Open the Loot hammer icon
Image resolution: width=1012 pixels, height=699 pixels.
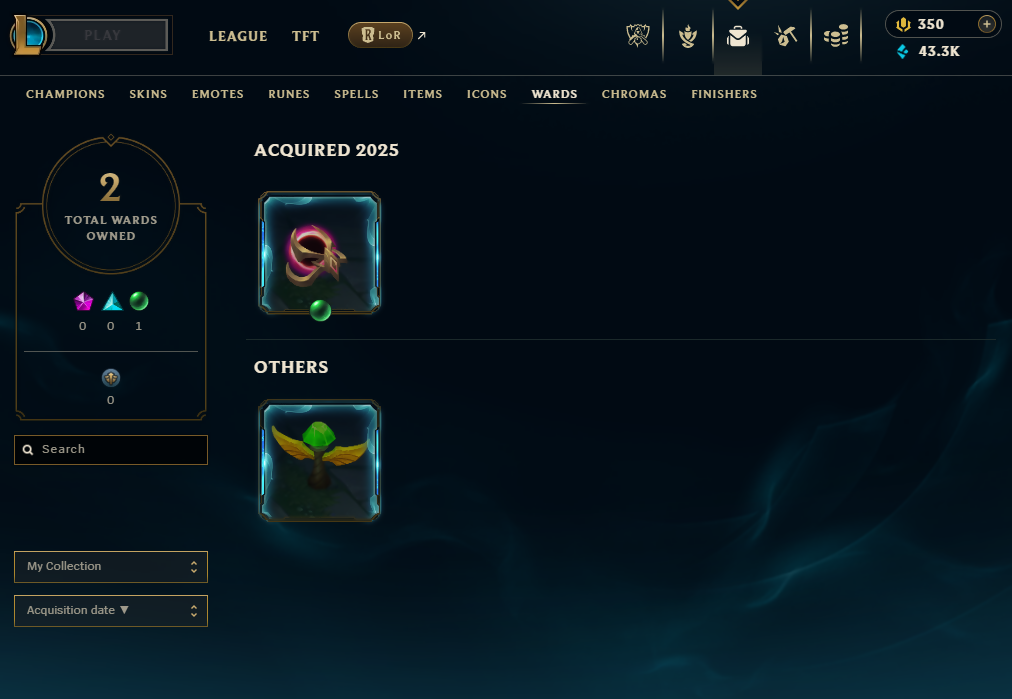coord(786,36)
